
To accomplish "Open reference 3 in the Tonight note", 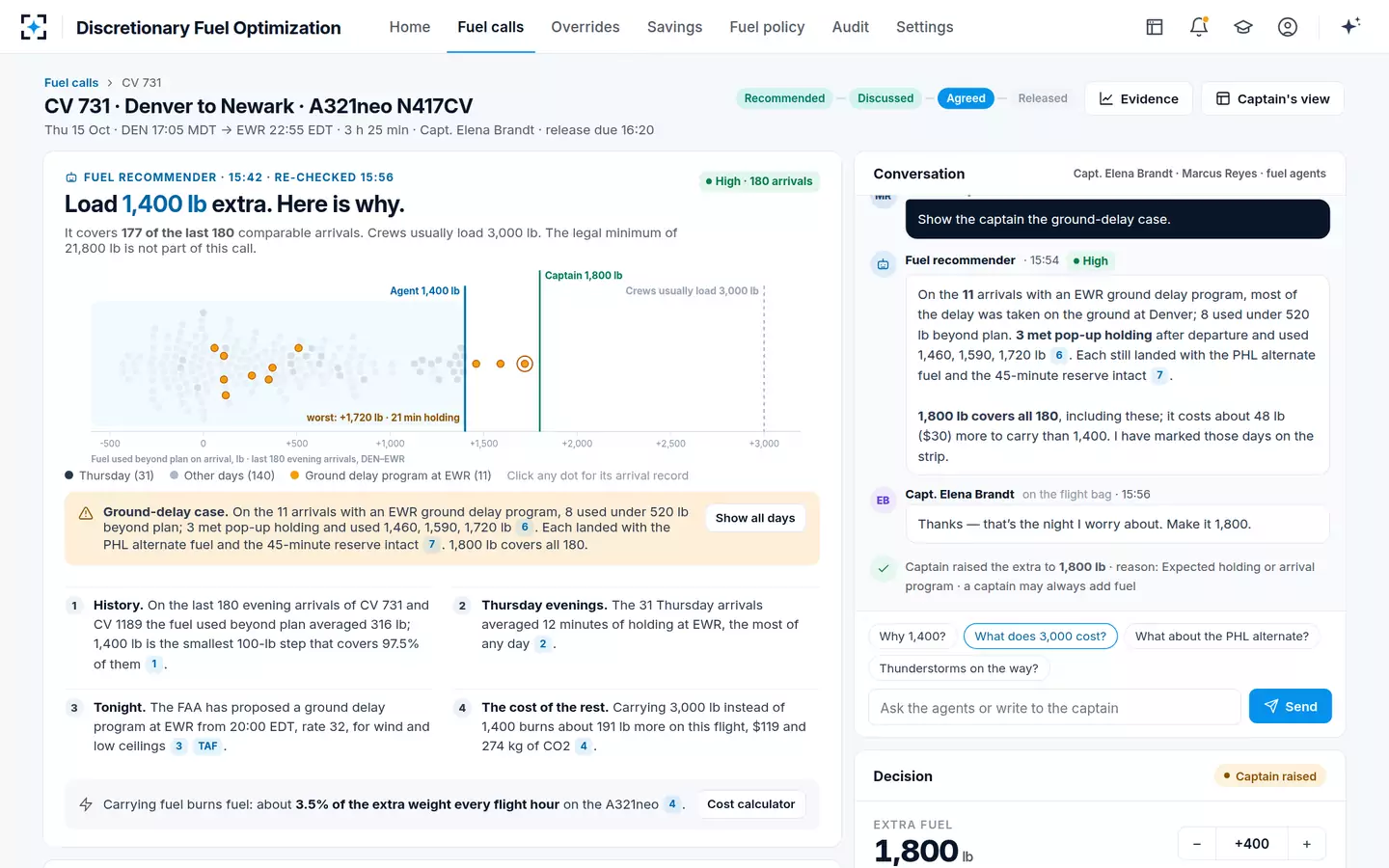I will [x=178, y=746].
